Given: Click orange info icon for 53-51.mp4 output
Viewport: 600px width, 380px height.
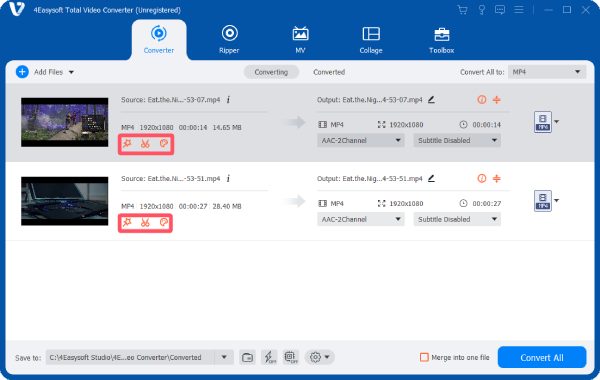Looking at the screenshot, I should tap(482, 179).
